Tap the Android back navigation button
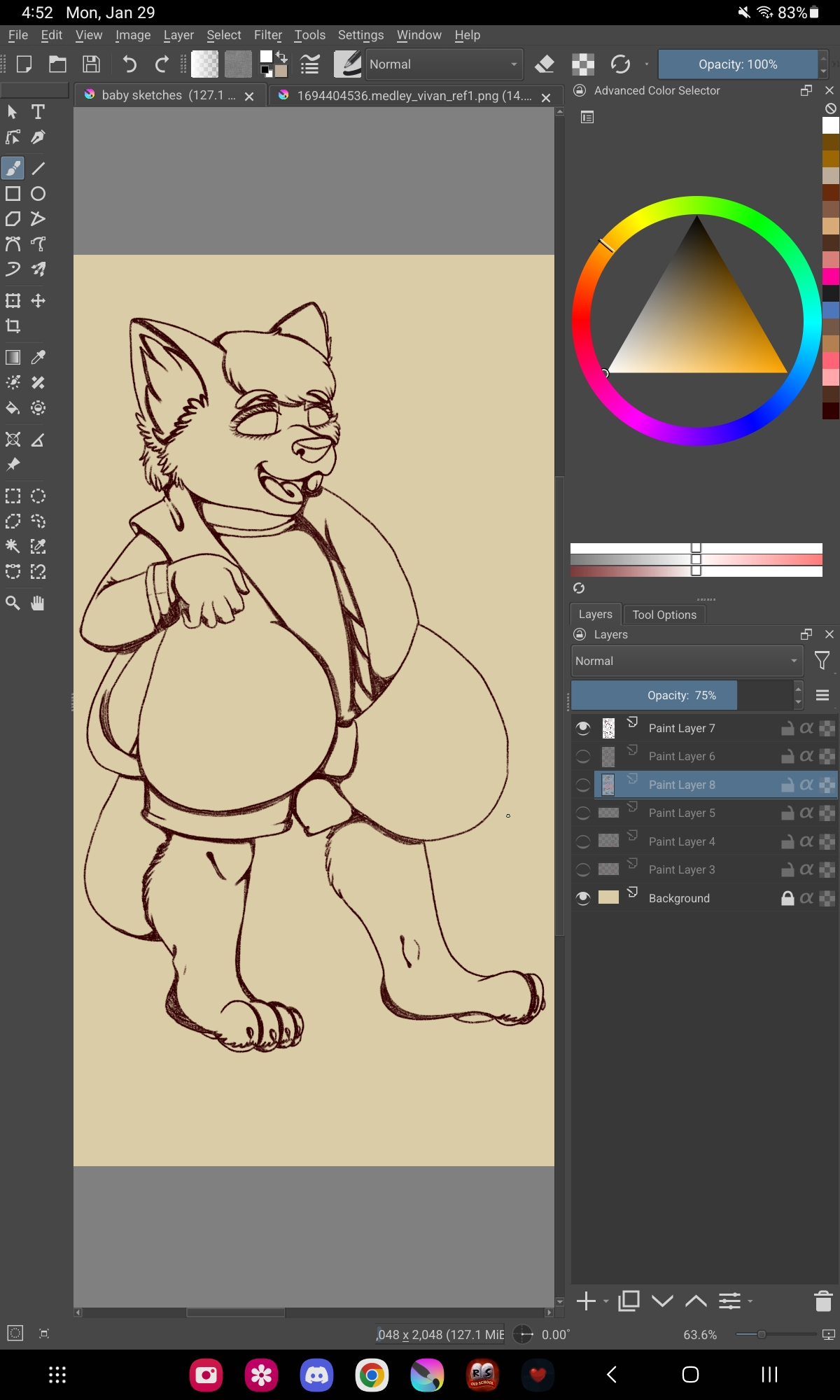840x1400 pixels. pyautogui.click(x=612, y=1375)
